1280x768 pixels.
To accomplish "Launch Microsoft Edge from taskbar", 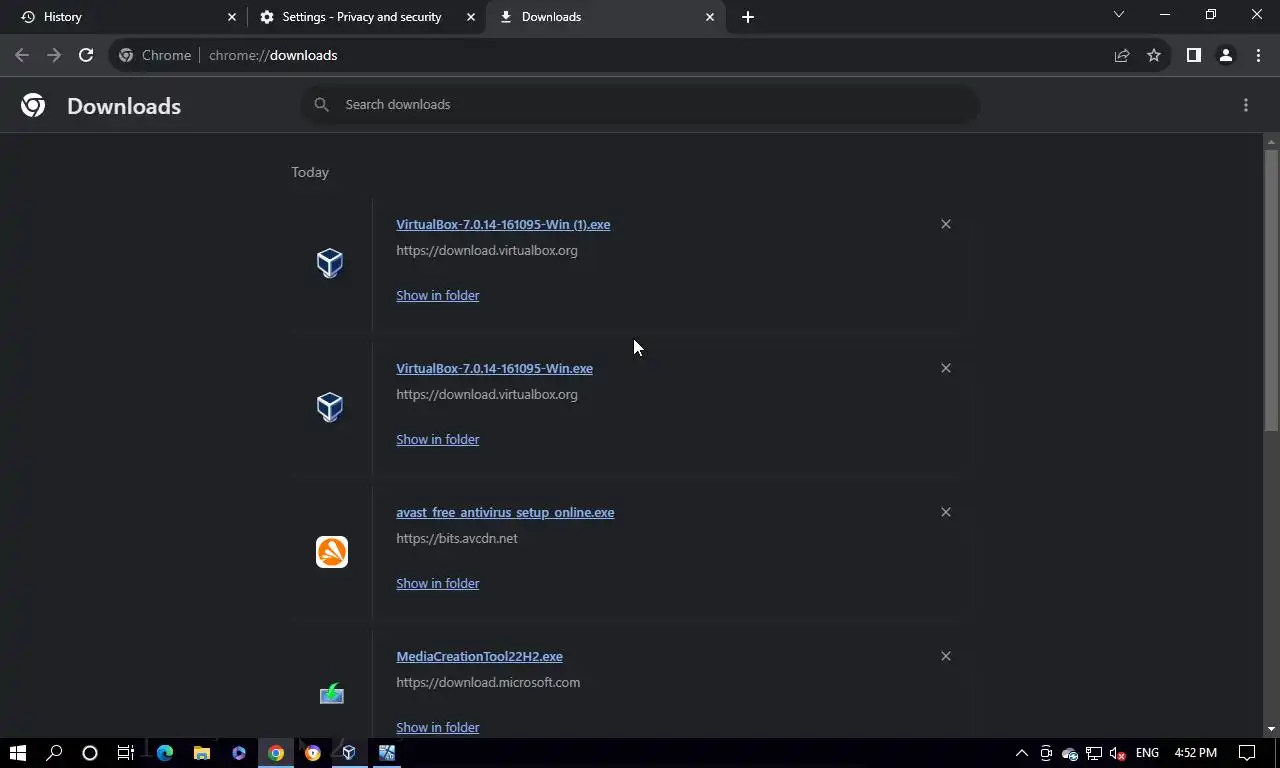I will (165, 753).
